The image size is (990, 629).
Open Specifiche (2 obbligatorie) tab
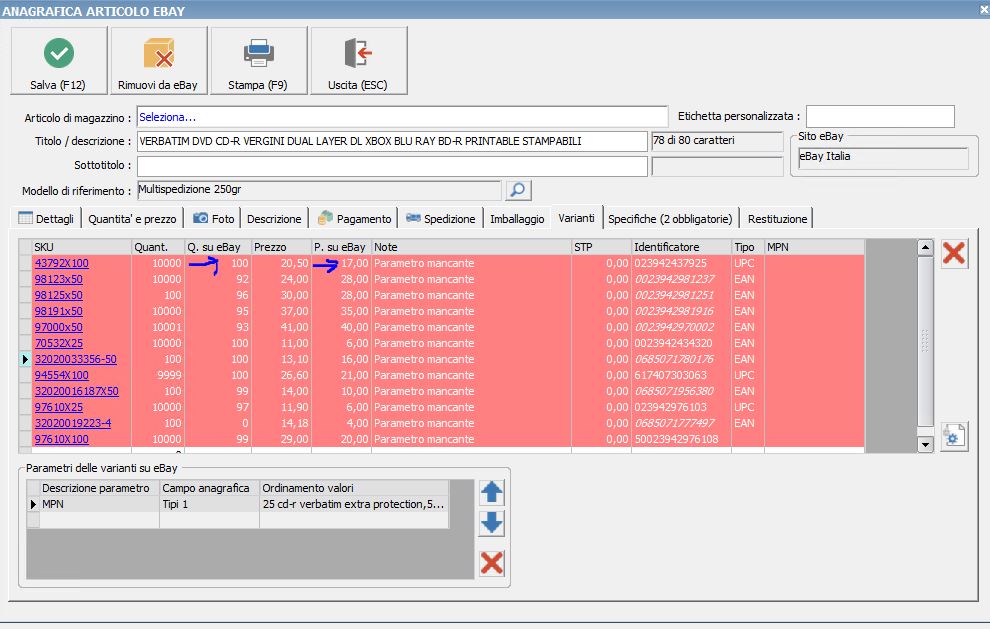pyautogui.click(x=671, y=219)
